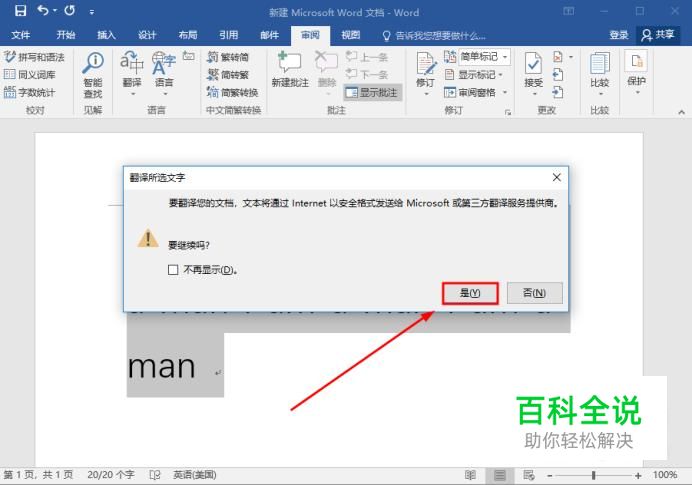Convert text with 繁转简

pos(228,57)
